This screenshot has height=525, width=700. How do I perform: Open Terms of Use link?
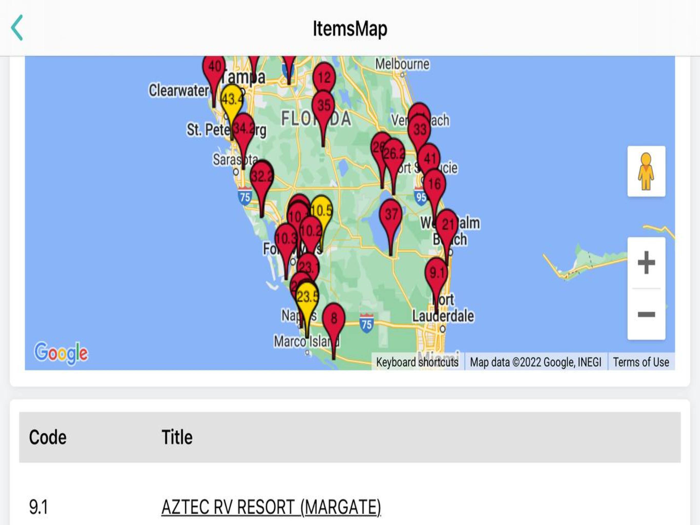641,362
